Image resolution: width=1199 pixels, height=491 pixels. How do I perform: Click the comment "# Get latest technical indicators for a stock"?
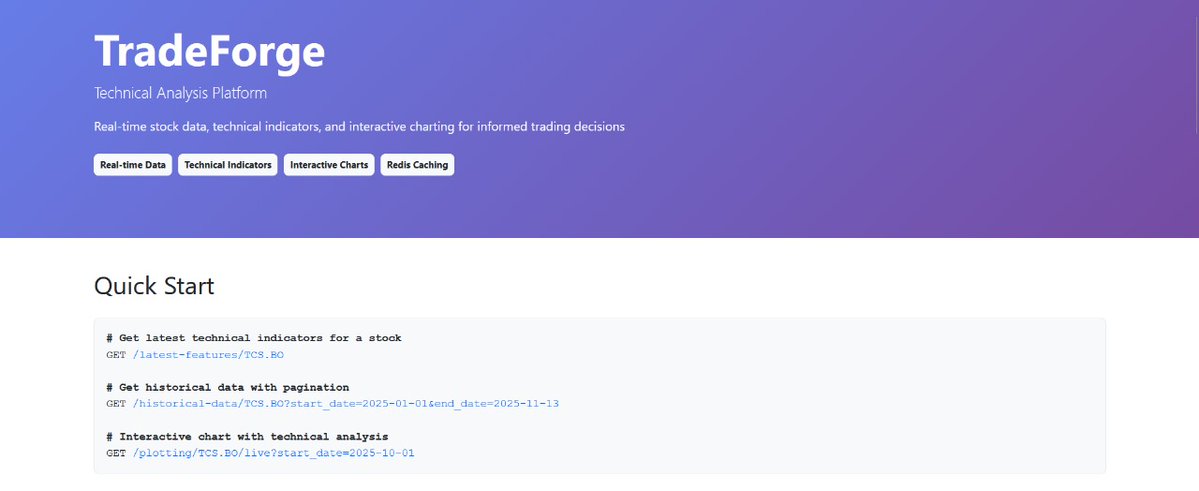click(254, 338)
